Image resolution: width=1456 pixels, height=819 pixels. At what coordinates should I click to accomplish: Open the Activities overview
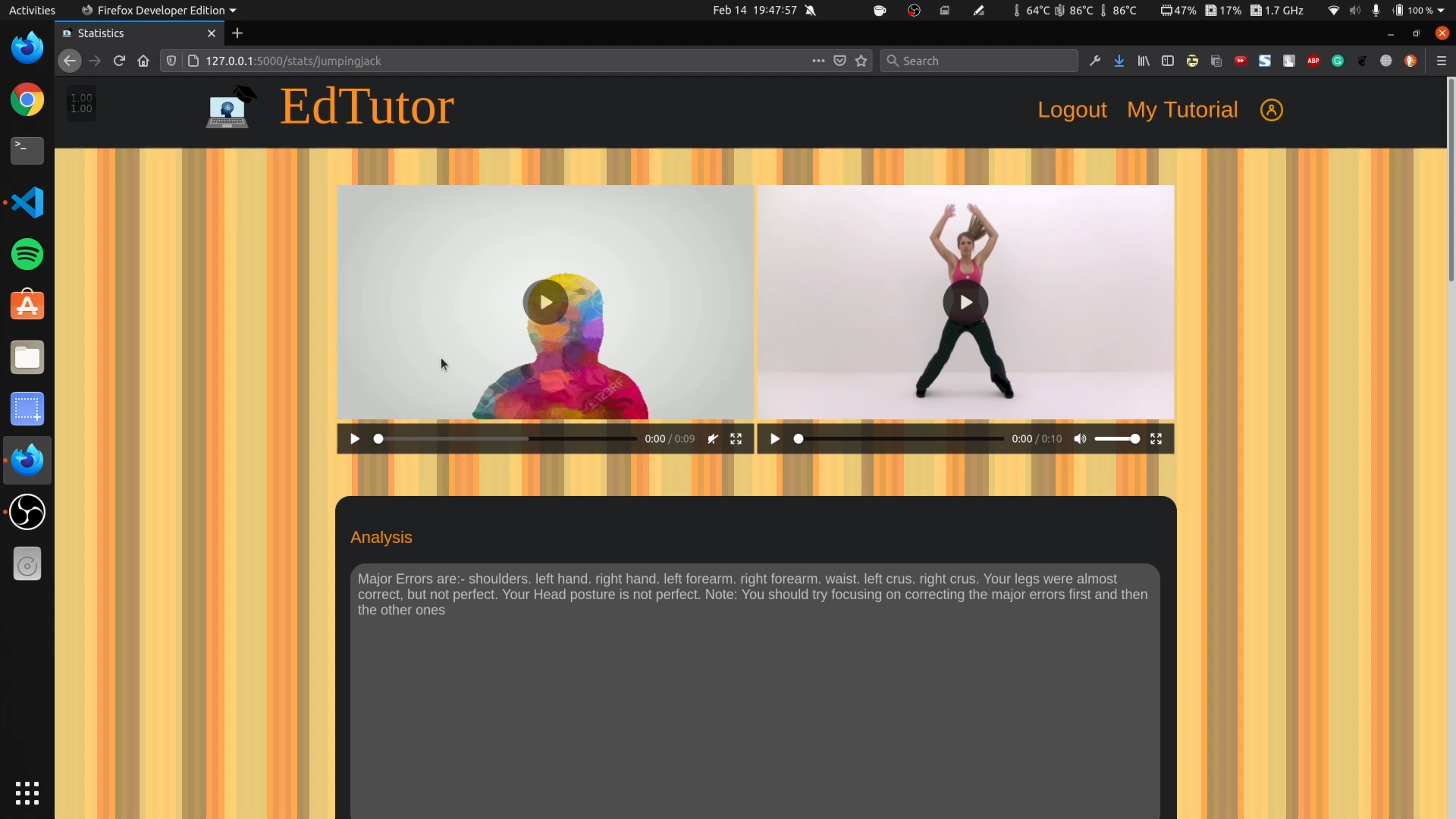pos(31,10)
